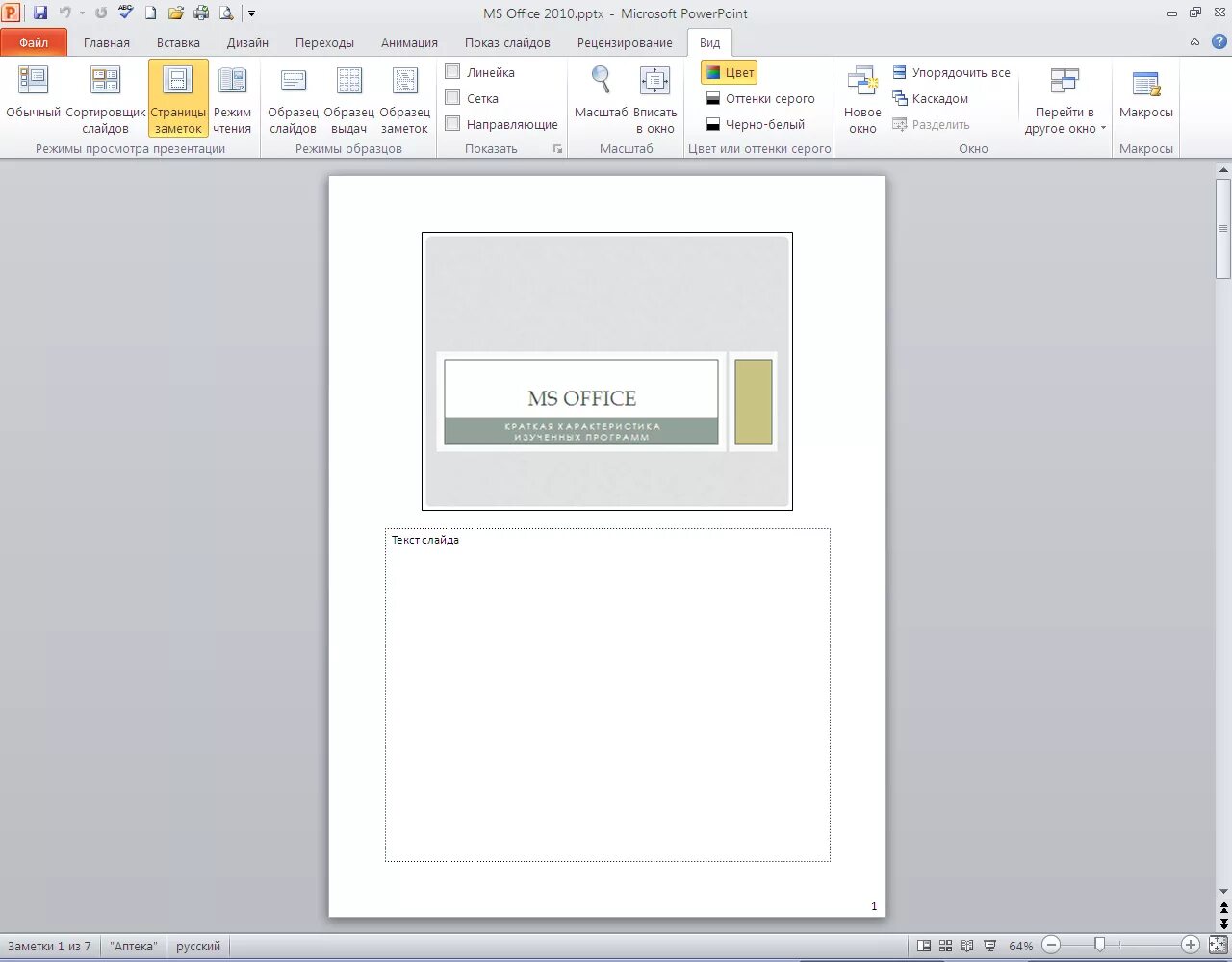Select Черно-белый mode

point(755,124)
